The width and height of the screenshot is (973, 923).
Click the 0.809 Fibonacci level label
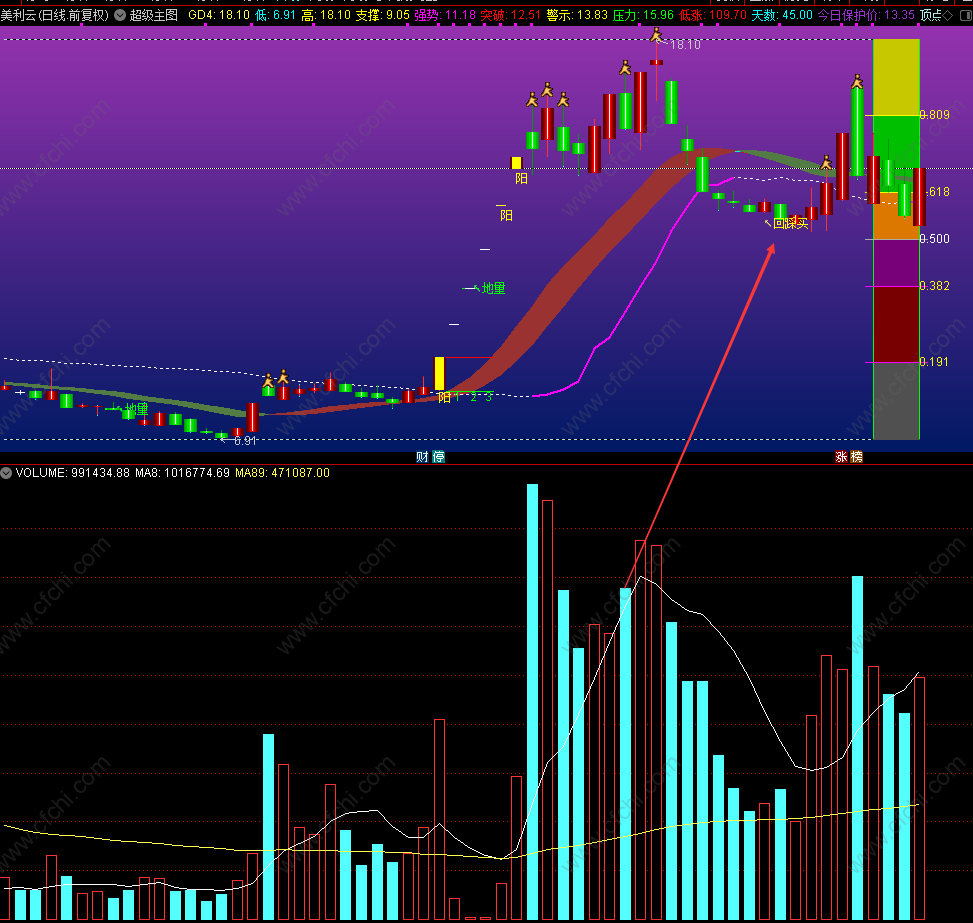pyautogui.click(x=935, y=115)
